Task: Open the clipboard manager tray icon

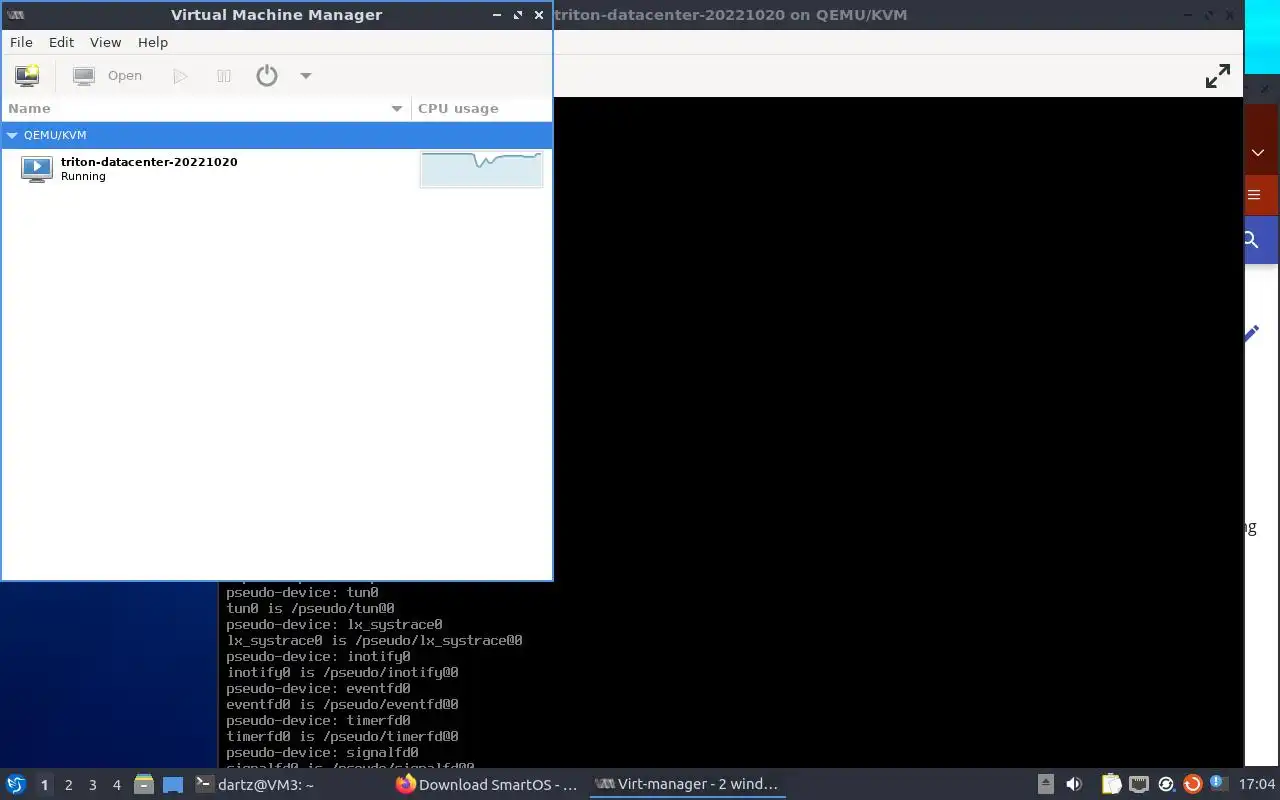Action: (1111, 784)
